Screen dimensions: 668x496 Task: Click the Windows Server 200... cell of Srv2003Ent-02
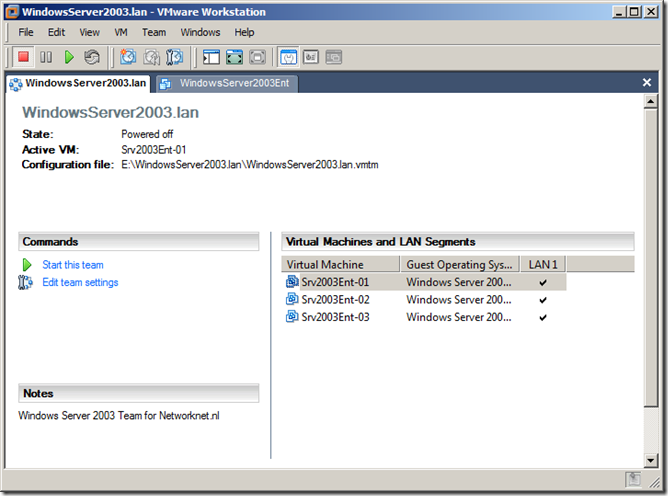point(458,300)
